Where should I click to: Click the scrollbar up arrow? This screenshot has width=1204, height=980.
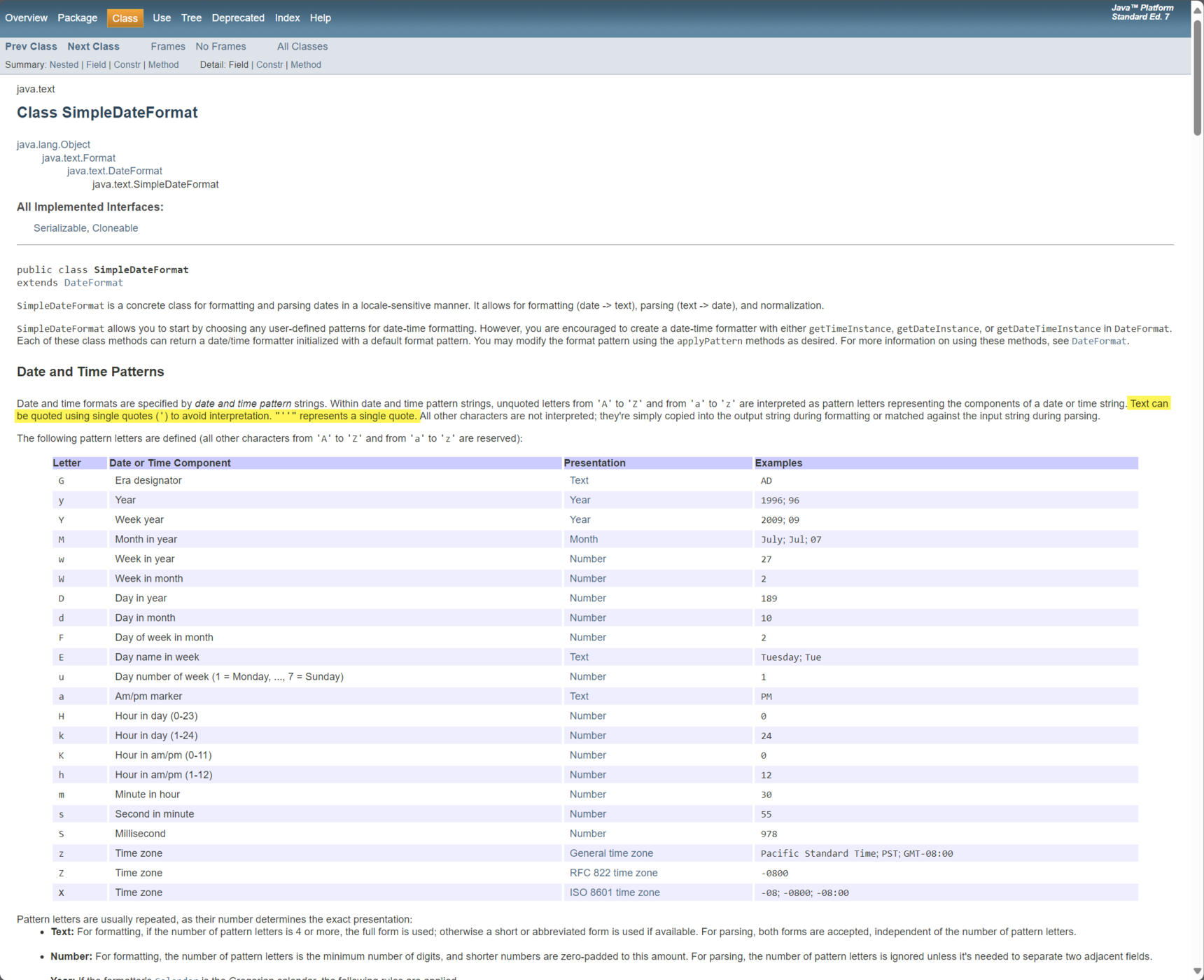click(1198, 9)
